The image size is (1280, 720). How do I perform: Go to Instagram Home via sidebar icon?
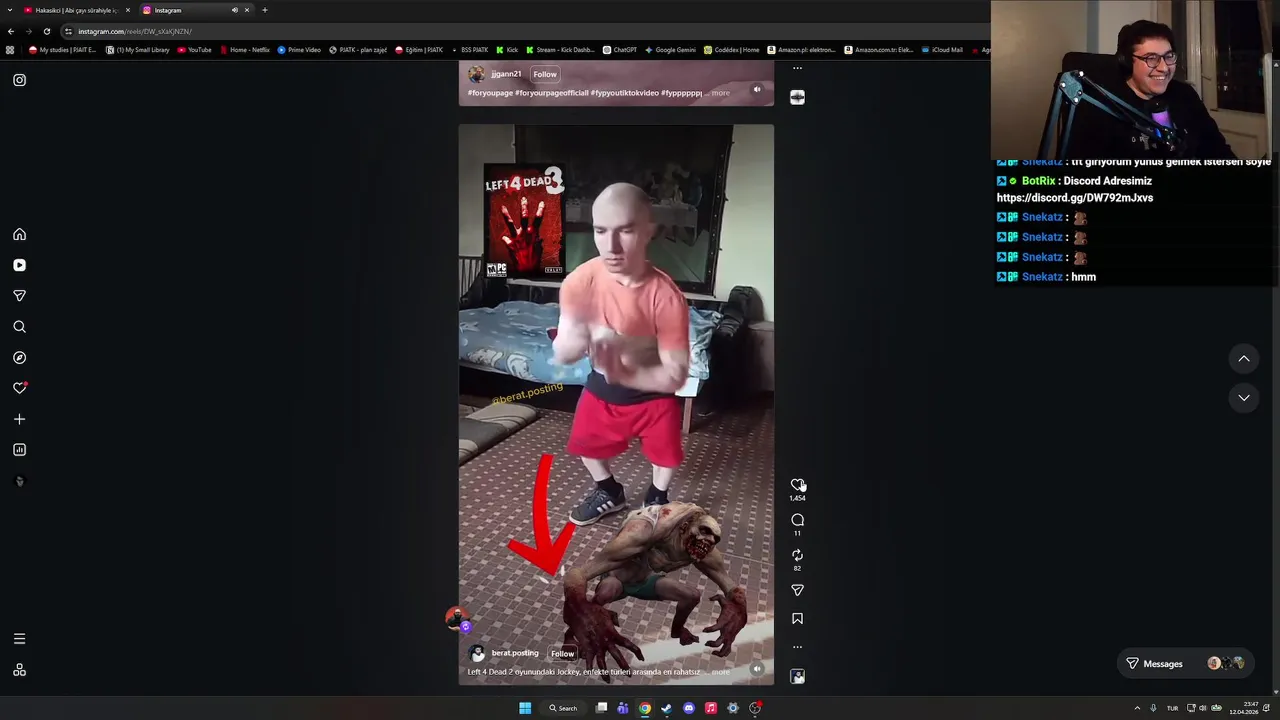point(19,234)
